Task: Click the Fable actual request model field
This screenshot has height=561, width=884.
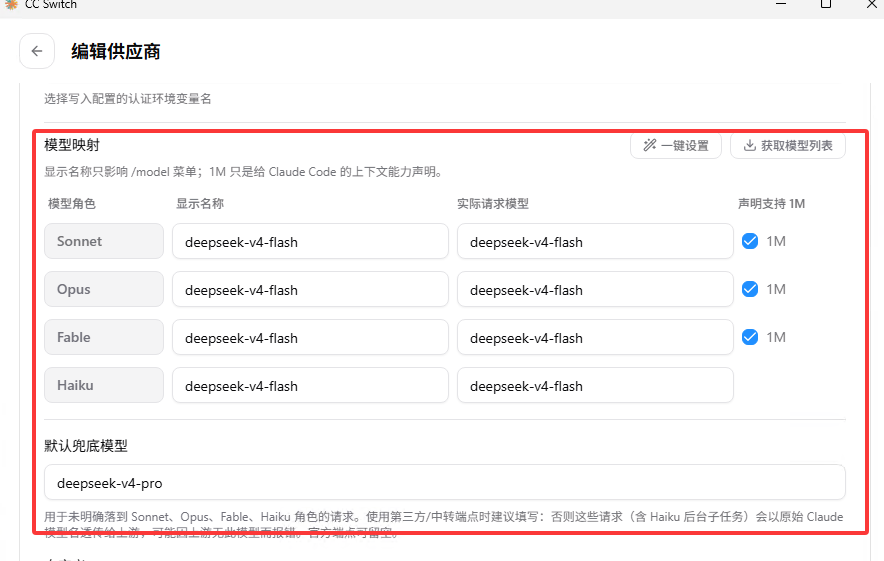Action: [x=595, y=337]
